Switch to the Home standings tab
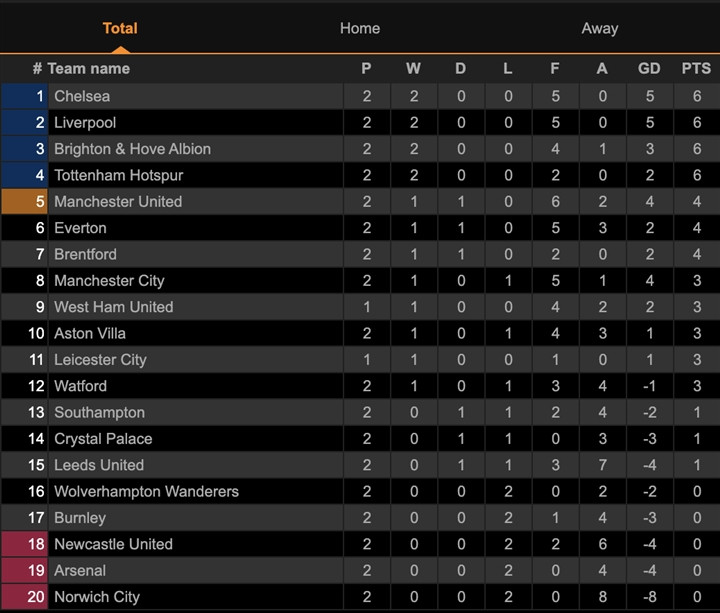Viewport: 720px width, 613px height. tap(359, 28)
